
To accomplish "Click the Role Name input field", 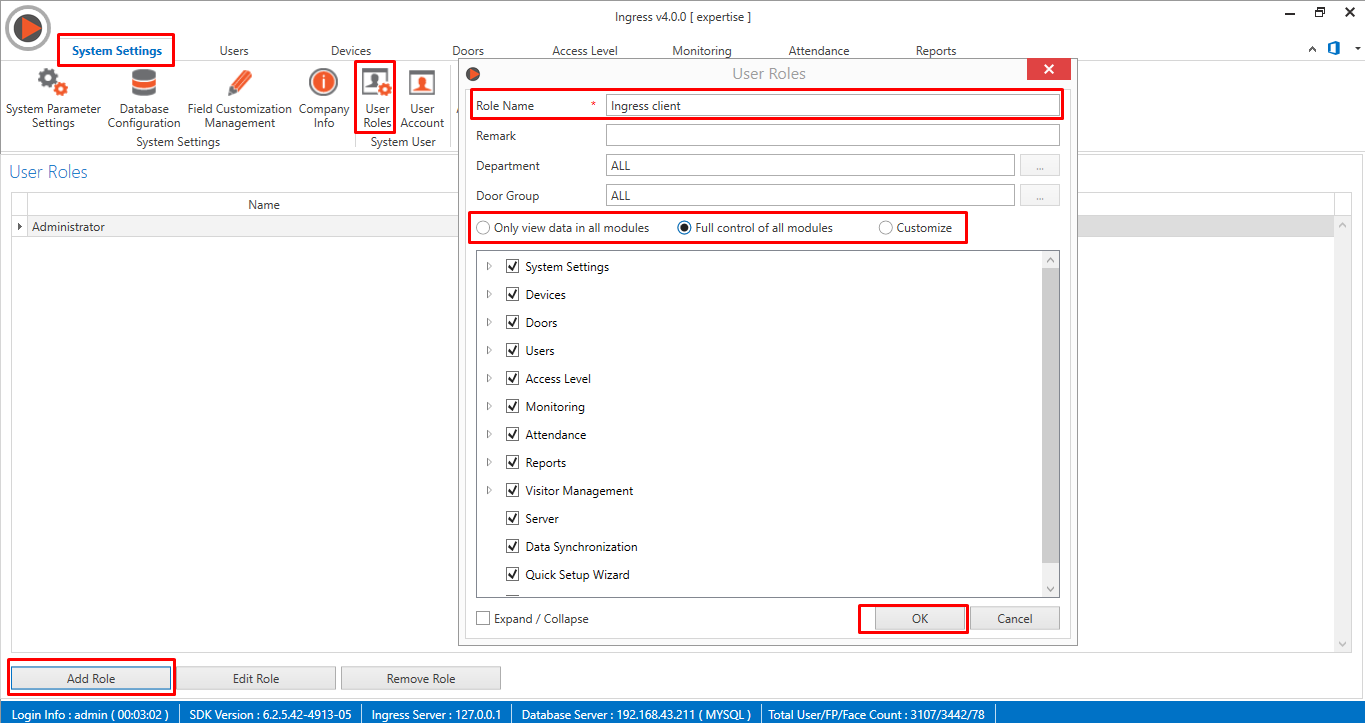I will [x=832, y=105].
